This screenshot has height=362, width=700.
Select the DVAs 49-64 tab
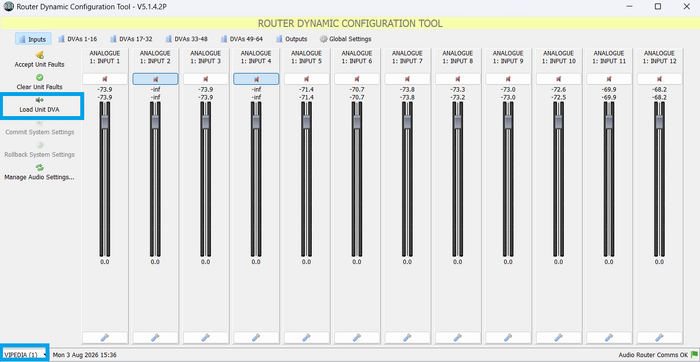242,39
